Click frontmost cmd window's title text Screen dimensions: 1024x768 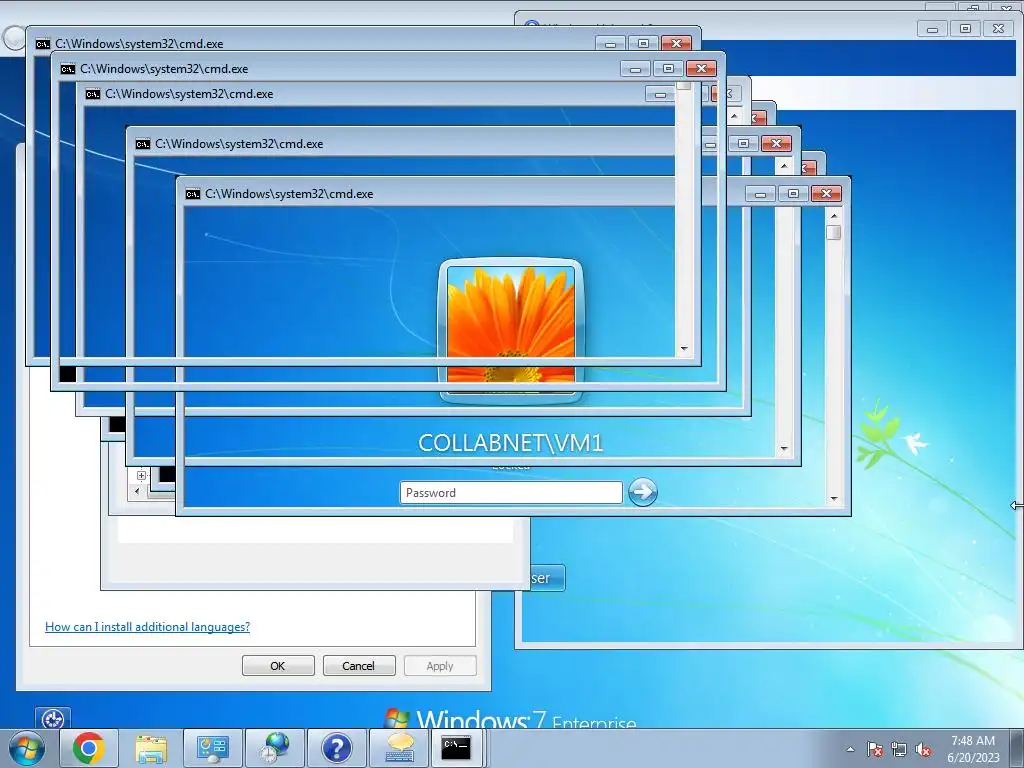(x=289, y=194)
